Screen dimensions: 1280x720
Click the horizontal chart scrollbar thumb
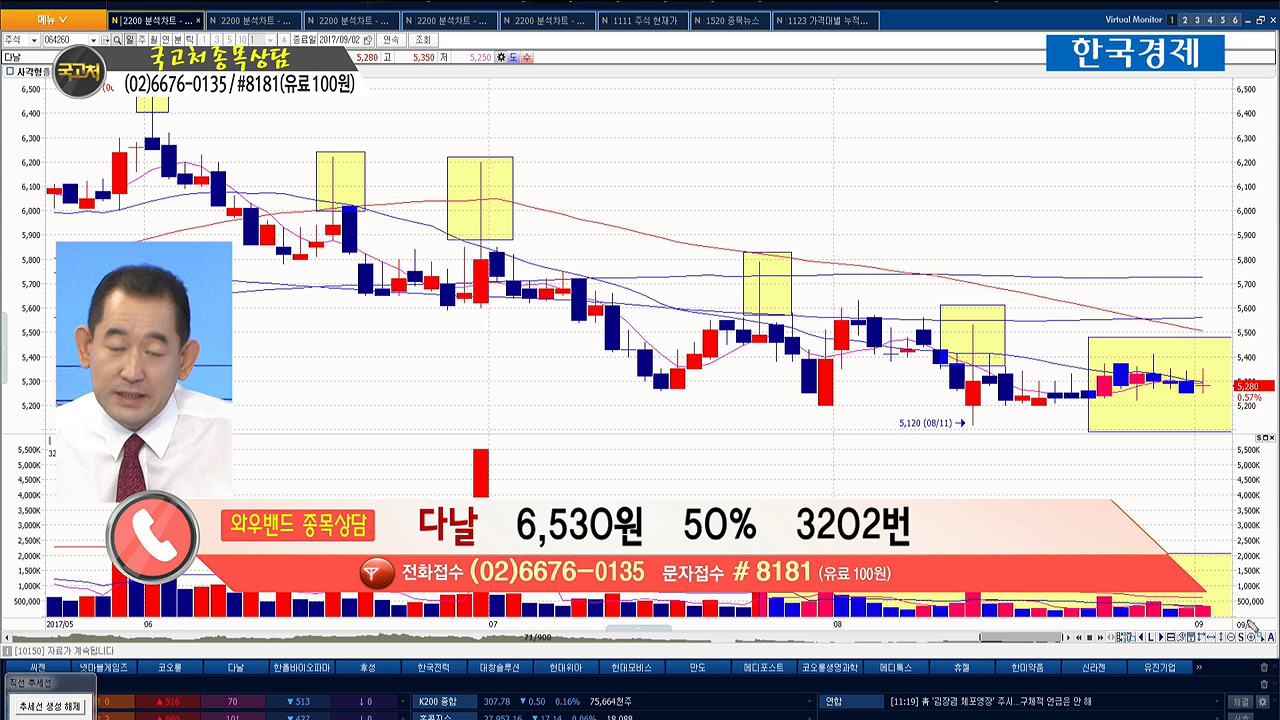click(x=1019, y=637)
